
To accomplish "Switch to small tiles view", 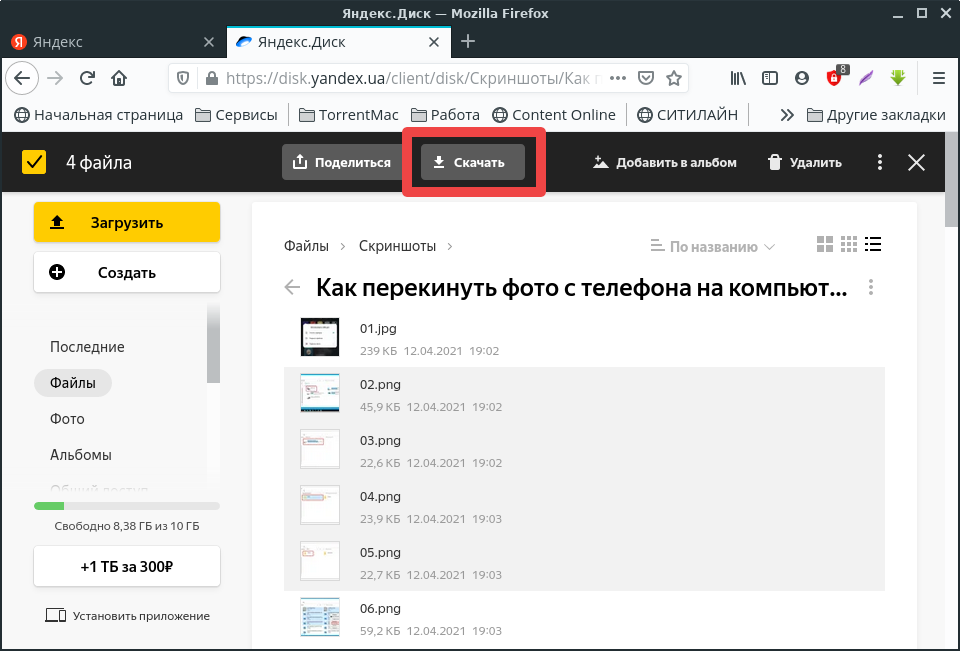I will (849, 245).
